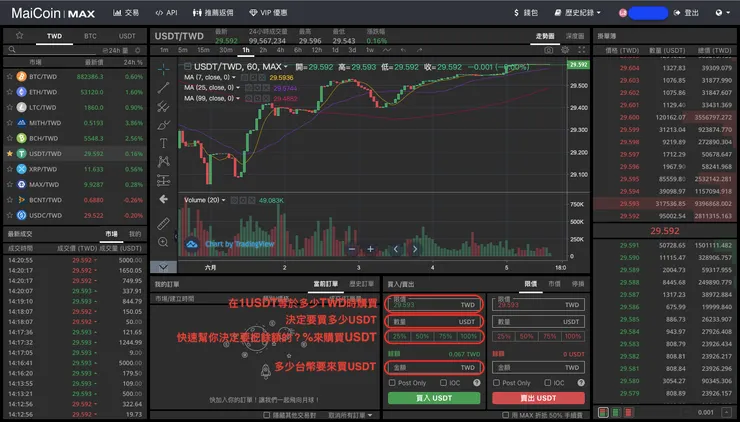Collapse the drawing toolbar with bottom chevron
This screenshot has height=422, width=740.
coord(163,267)
